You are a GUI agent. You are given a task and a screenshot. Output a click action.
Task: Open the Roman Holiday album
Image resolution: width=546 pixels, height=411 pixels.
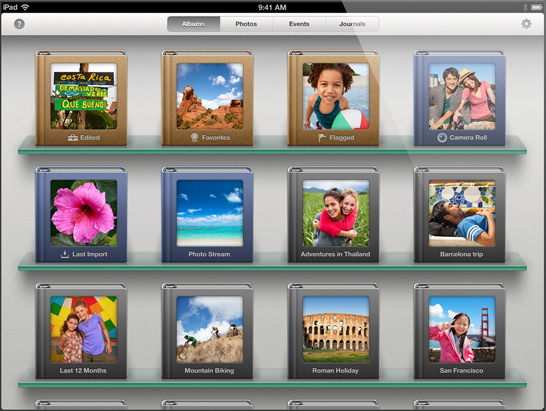coord(334,331)
